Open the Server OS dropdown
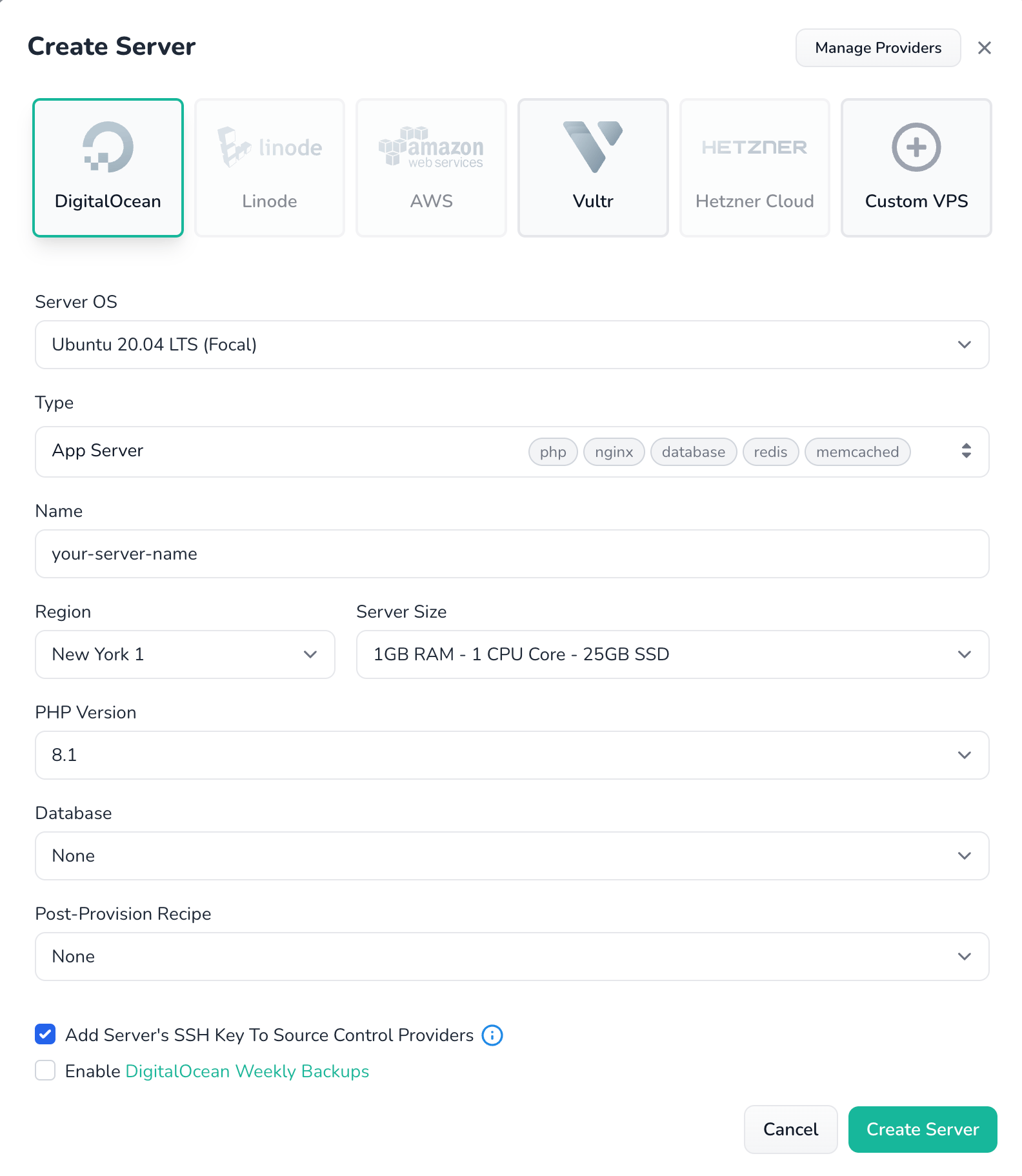 click(x=512, y=345)
